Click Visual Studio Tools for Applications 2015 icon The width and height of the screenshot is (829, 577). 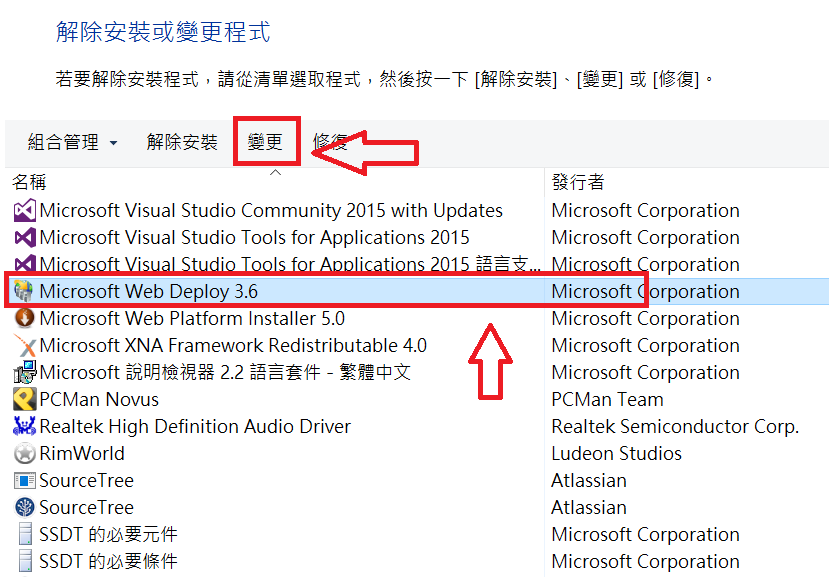[x=24, y=237]
